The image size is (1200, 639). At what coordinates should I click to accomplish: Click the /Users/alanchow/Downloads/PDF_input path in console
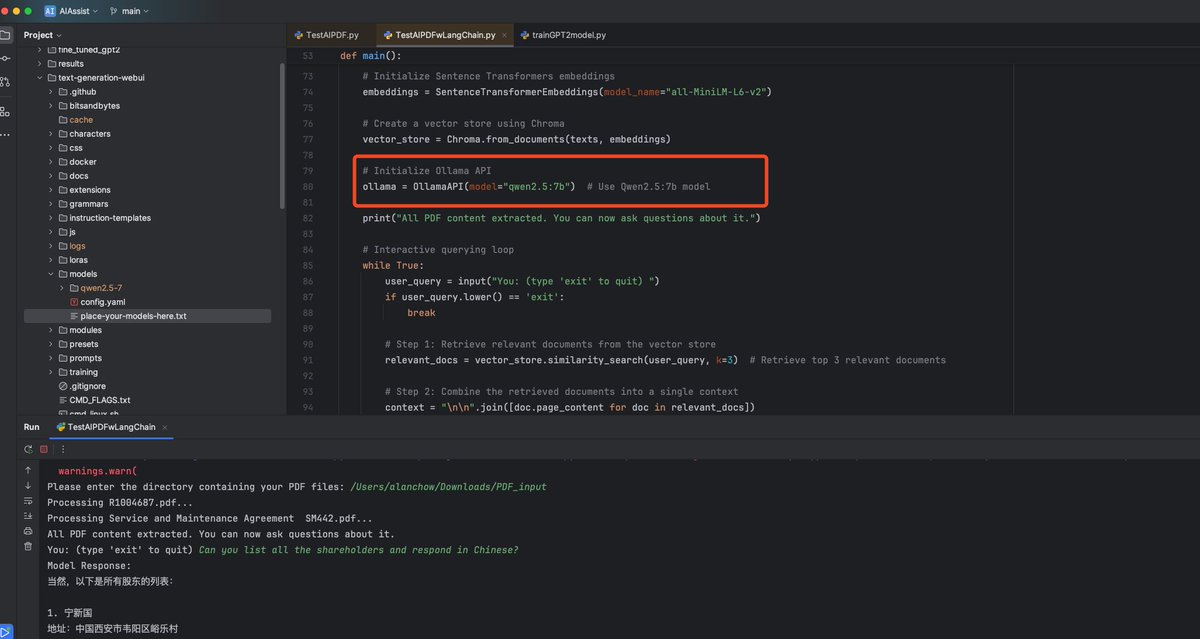pos(448,487)
